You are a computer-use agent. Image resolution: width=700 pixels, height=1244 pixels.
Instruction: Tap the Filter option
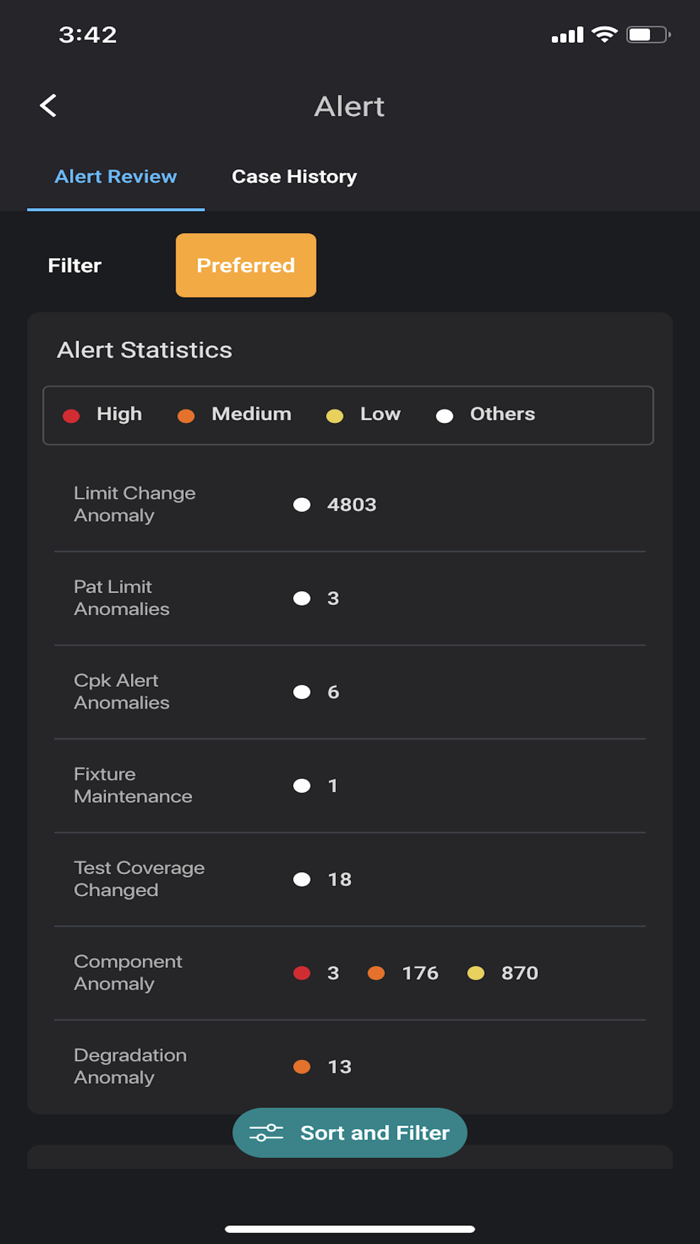(x=75, y=266)
